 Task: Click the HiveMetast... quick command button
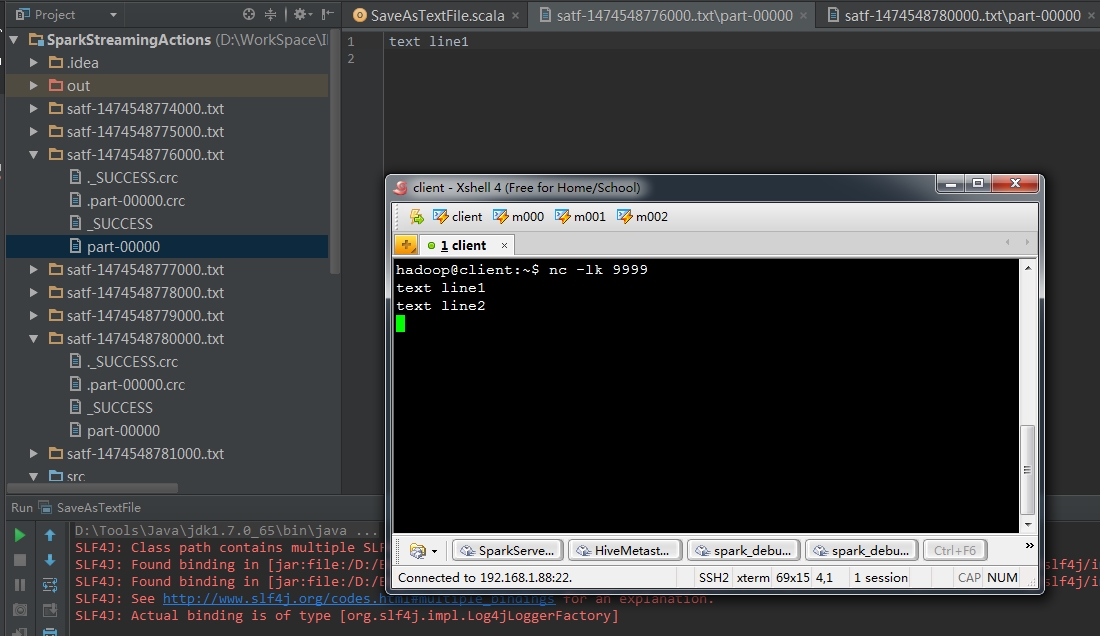coord(624,550)
